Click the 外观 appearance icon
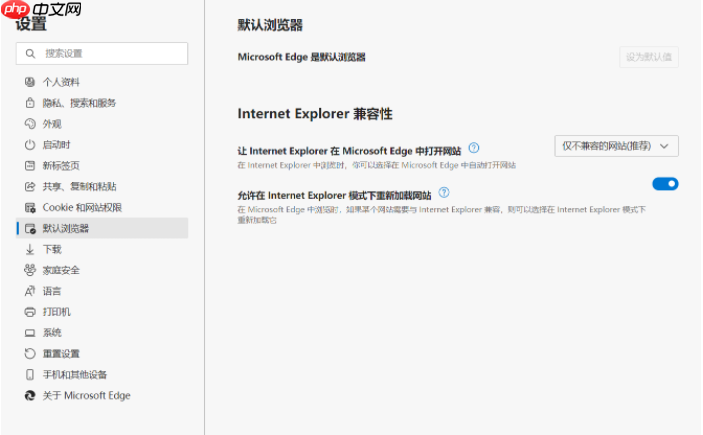Image resolution: width=703 pixels, height=435 pixels. [30, 124]
